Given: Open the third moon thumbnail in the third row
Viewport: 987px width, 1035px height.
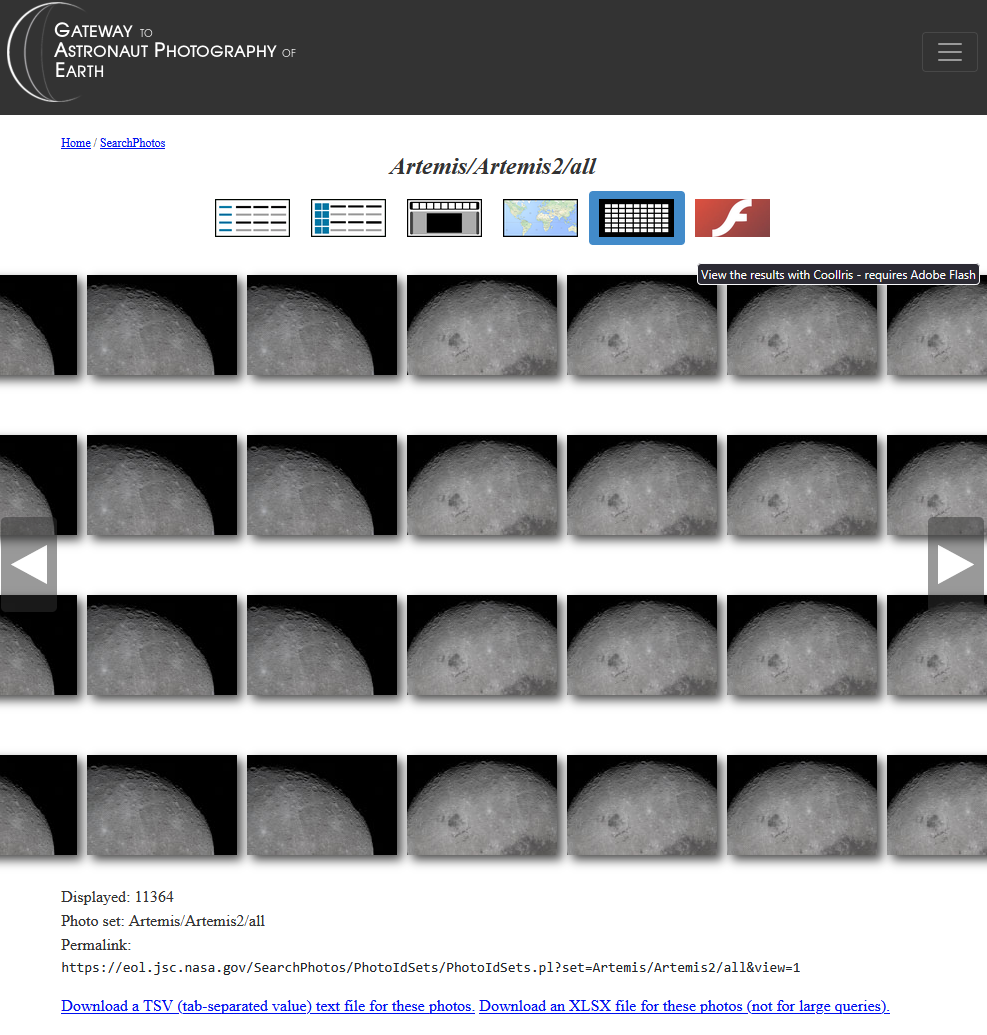Looking at the screenshot, I should (322, 645).
